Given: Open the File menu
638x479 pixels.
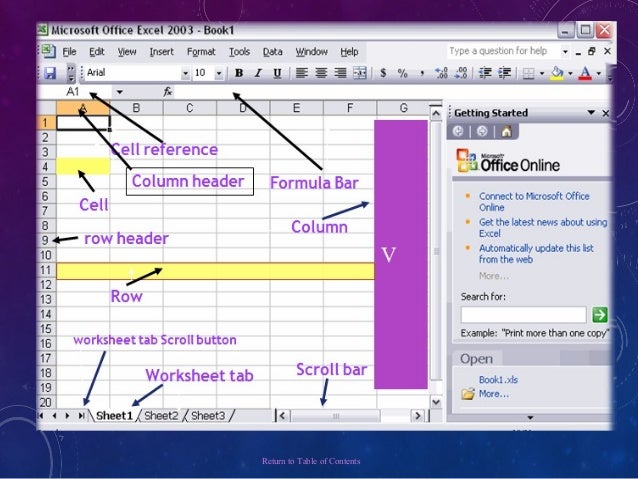Looking at the screenshot, I should pos(69,52).
